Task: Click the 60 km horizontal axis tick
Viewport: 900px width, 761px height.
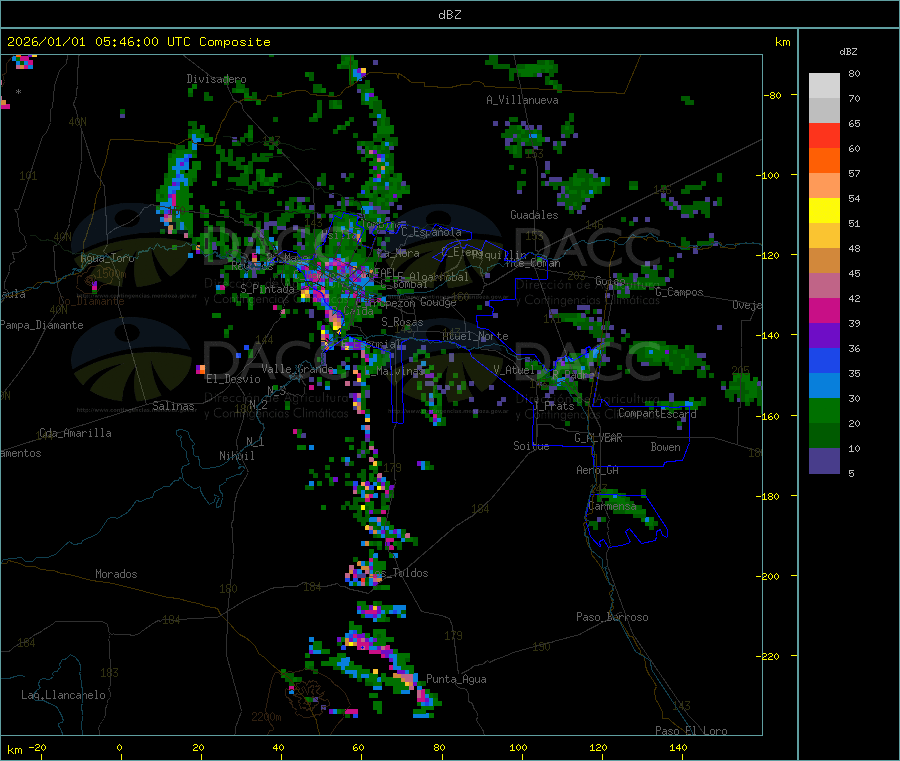Action: [x=358, y=747]
